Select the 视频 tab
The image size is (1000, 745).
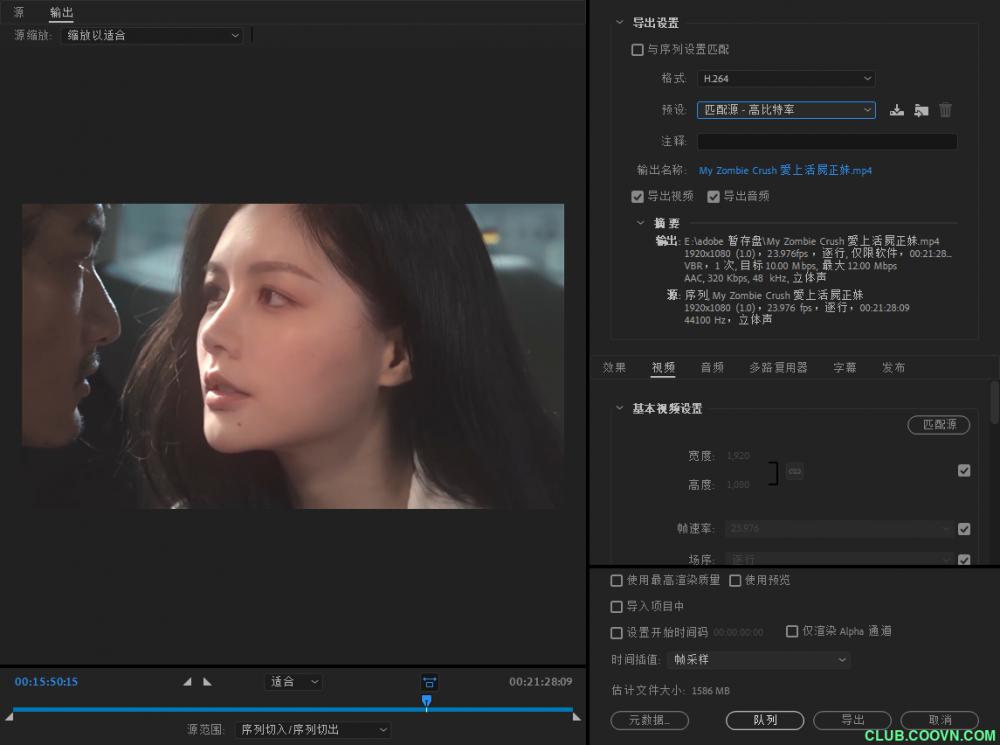pyautogui.click(x=663, y=367)
